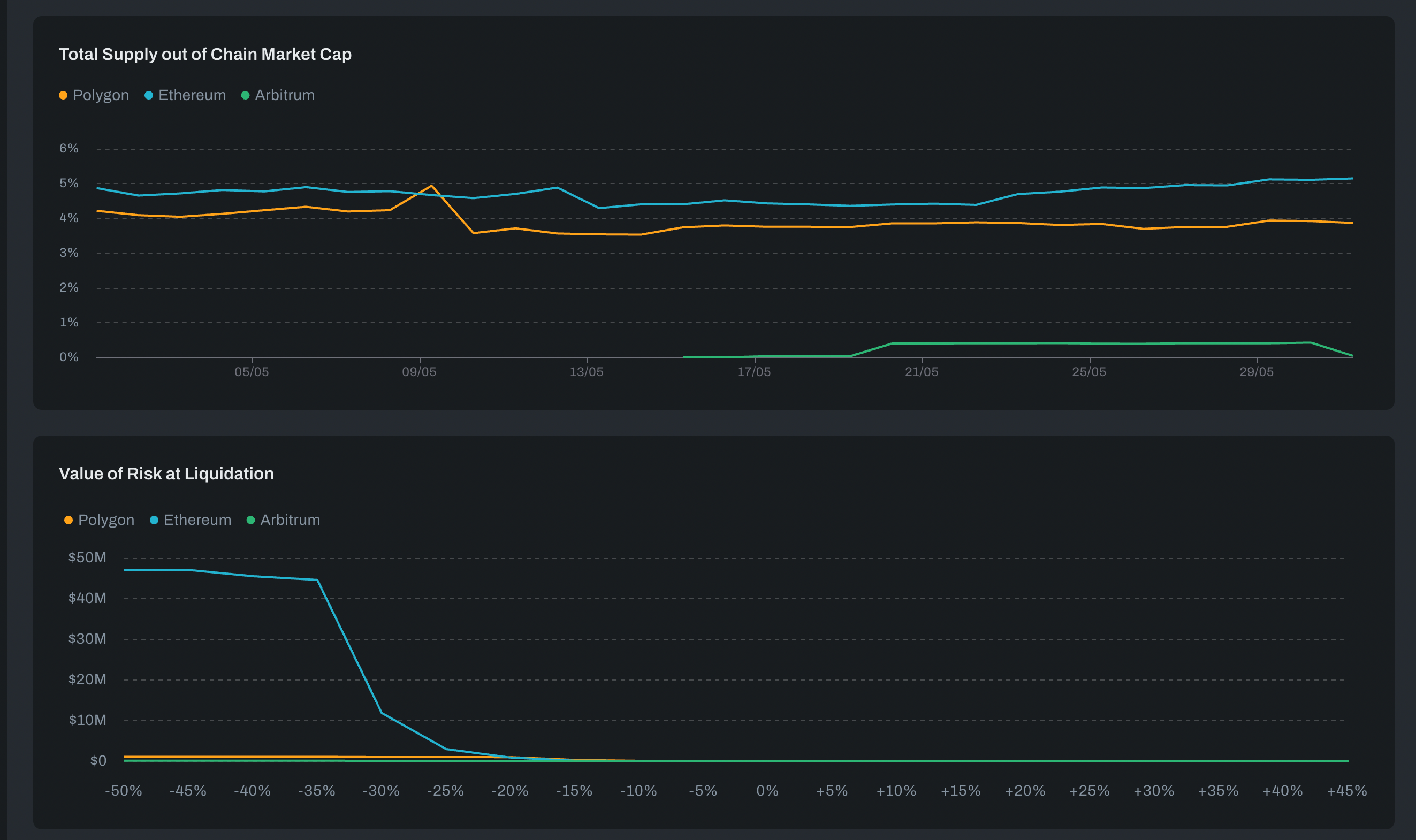Click the +45% axis label
Image resolution: width=1416 pixels, height=840 pixels.
(x=1346, y=791)
